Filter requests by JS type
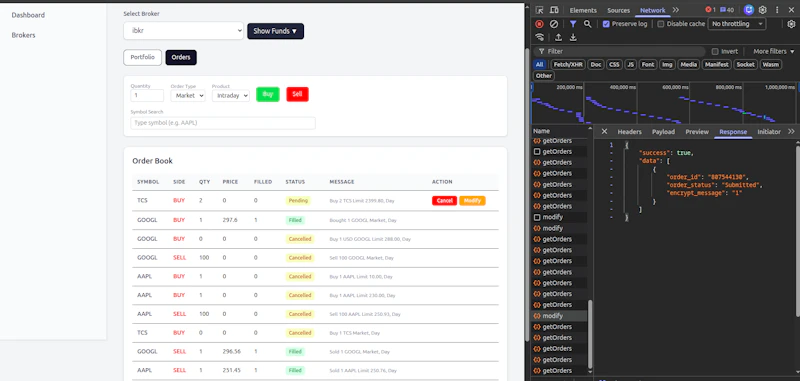This screenshot has width=800, height=381. coord(631,65)
